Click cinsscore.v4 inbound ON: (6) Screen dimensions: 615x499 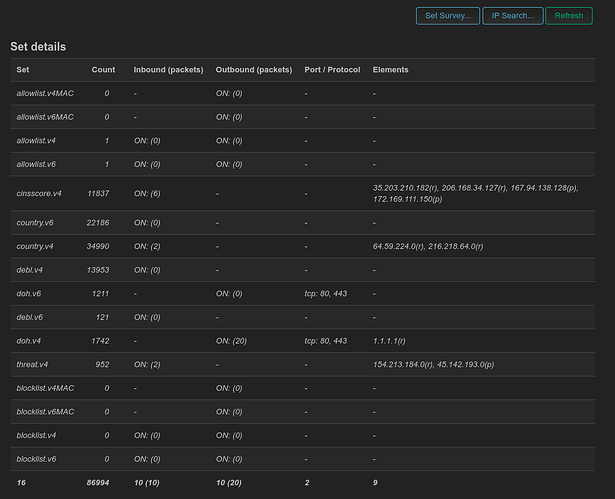(147, 193)
